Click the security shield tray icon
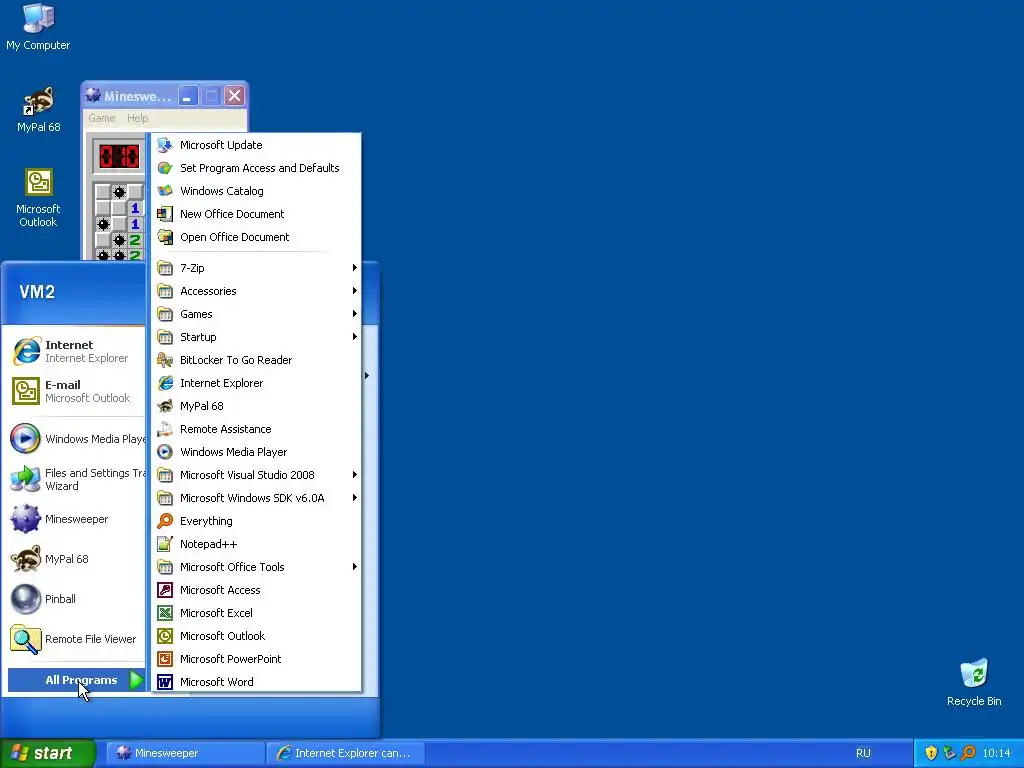 tap(931, 753)
